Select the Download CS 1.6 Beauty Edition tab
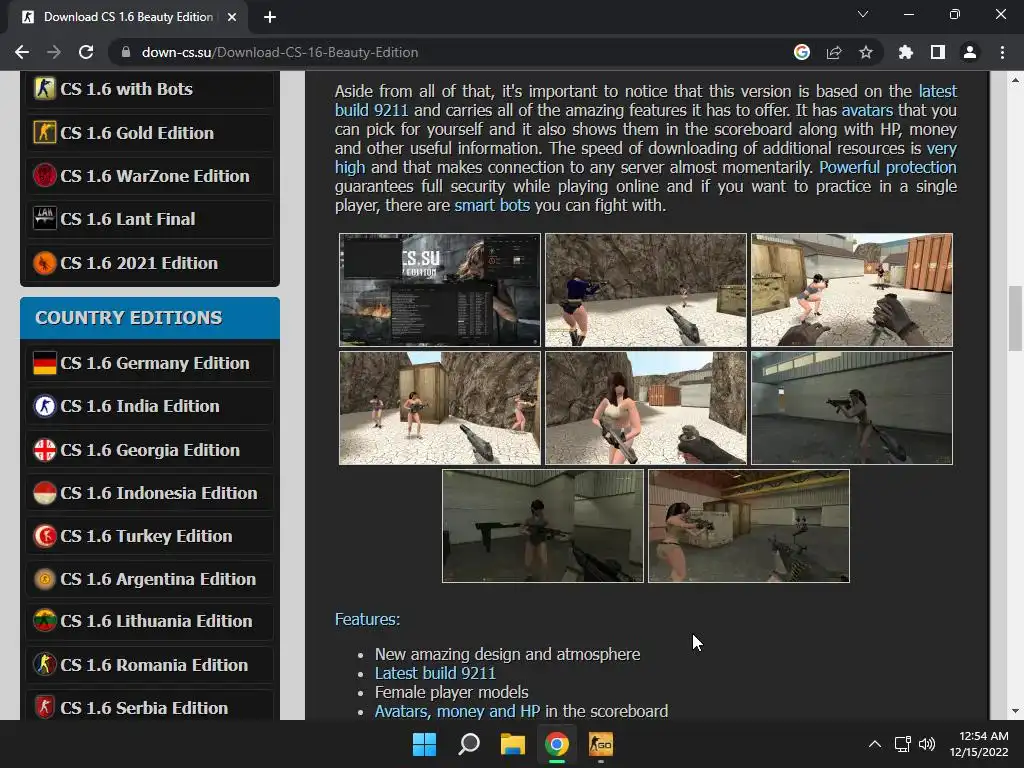 (x=127, y=17)
